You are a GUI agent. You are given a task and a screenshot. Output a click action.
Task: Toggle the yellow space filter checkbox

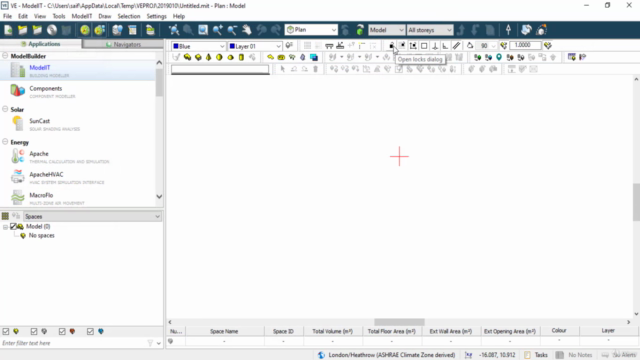click(x=6, y=331)
